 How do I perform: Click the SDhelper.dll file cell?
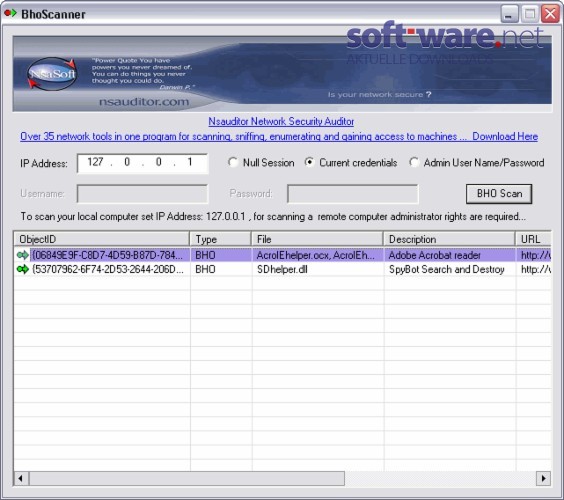(282, 269)
